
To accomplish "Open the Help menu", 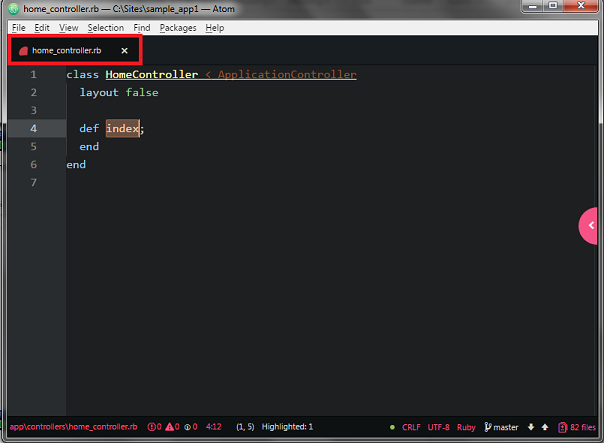I will click(215, 28).
